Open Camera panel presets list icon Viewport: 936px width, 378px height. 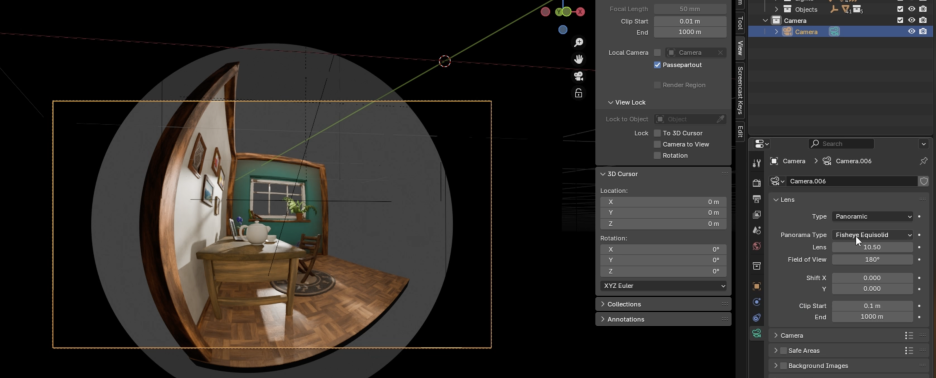pos(909,336)
